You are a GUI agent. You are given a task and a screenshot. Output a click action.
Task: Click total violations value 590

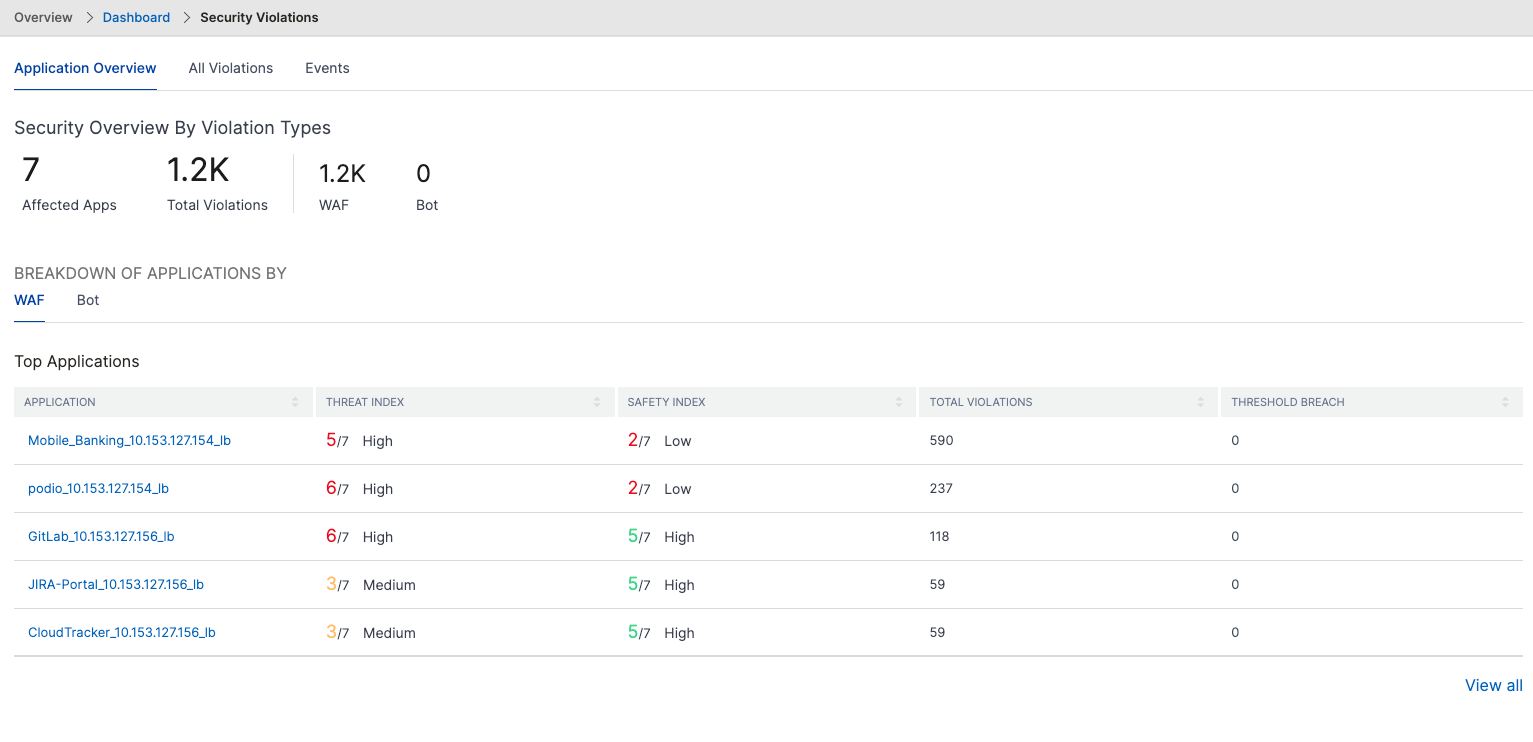(942, 440)
